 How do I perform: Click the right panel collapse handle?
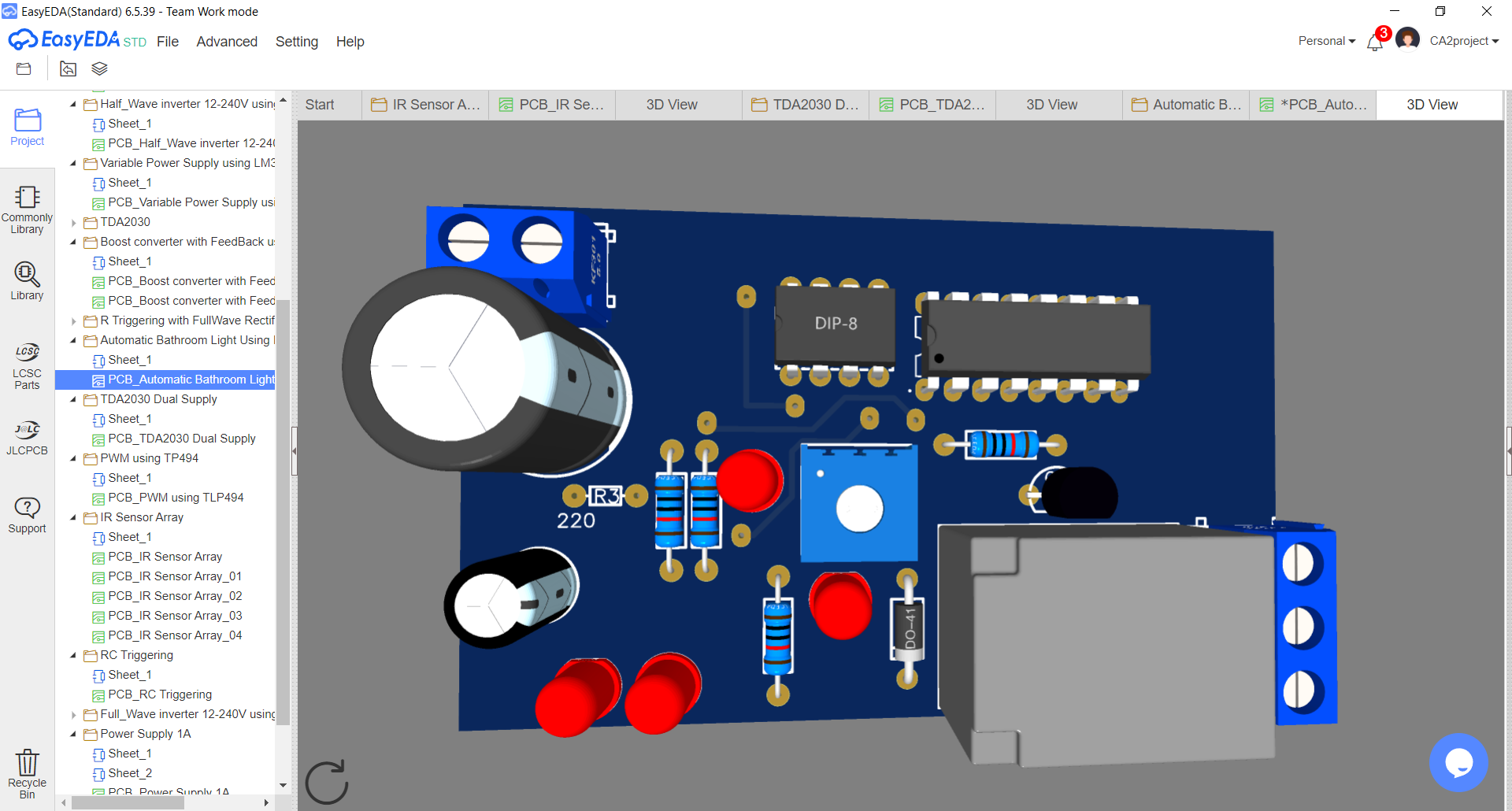coord(1509,451)
